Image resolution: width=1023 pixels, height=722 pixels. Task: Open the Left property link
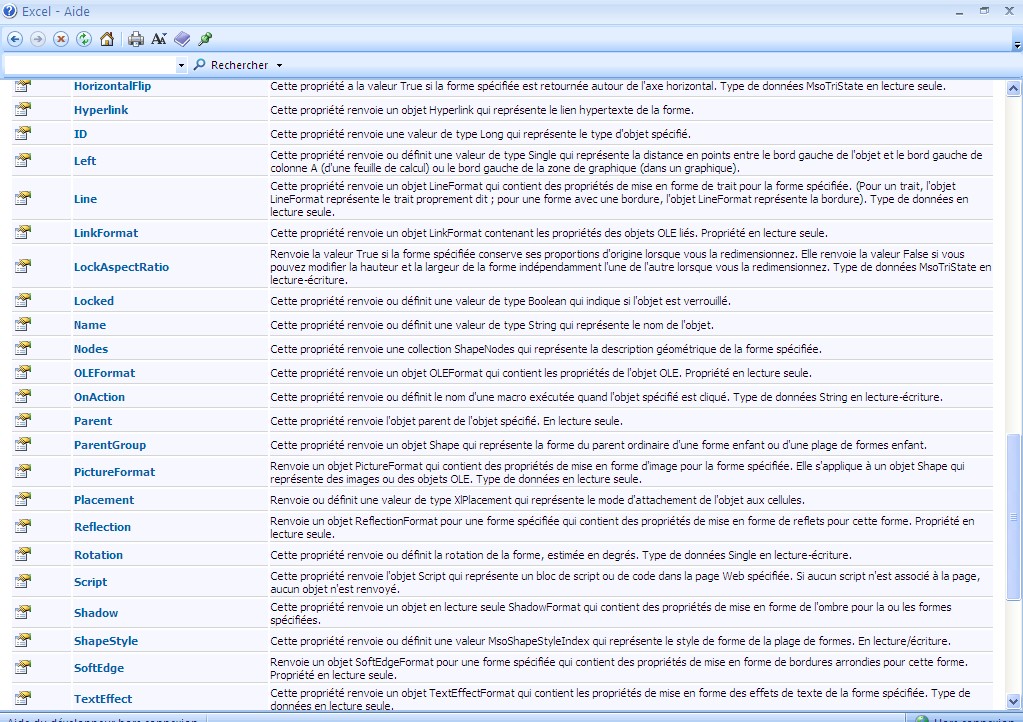[x=85, y=161]
